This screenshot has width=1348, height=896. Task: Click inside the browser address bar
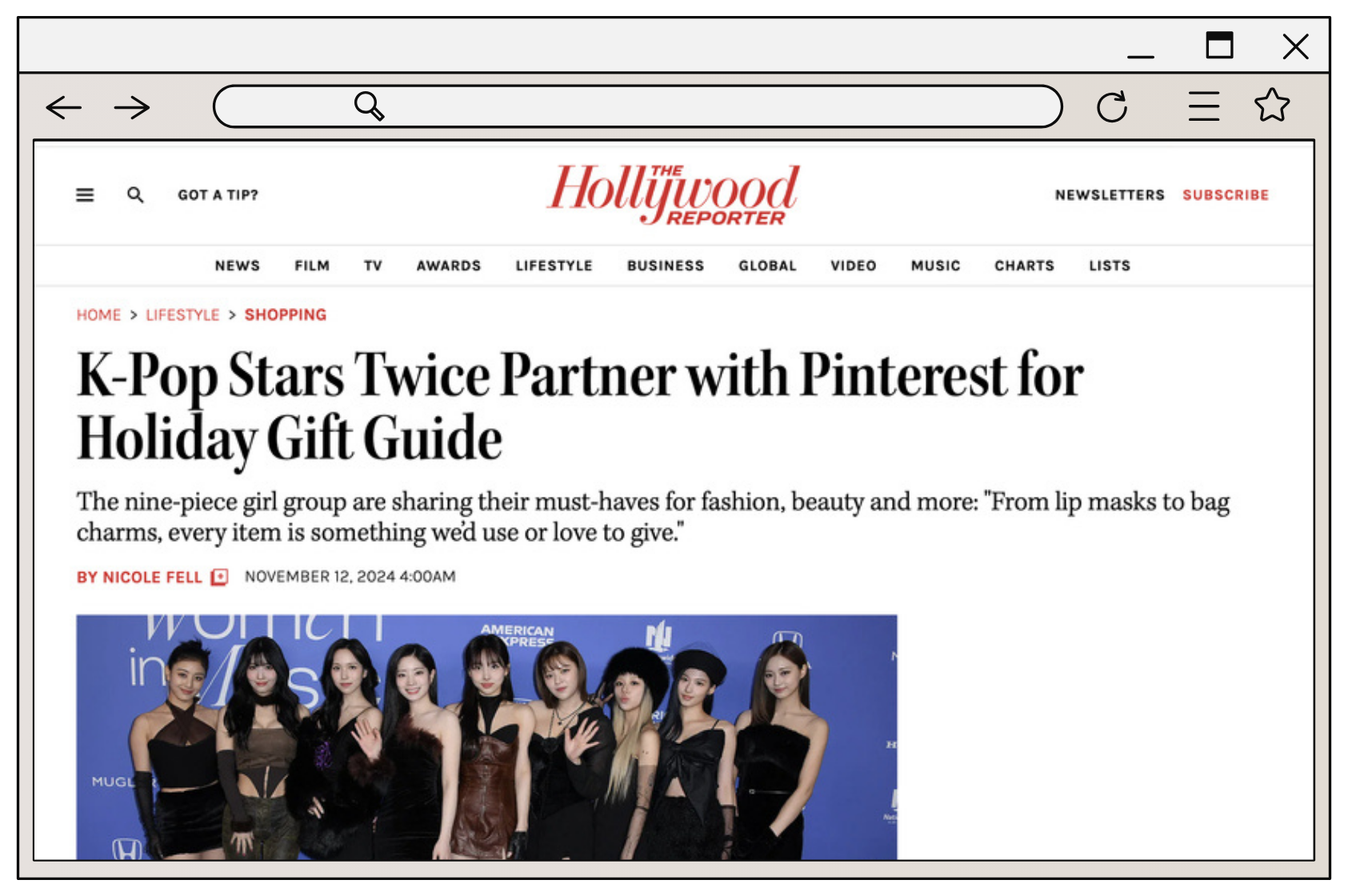[638, 105]
